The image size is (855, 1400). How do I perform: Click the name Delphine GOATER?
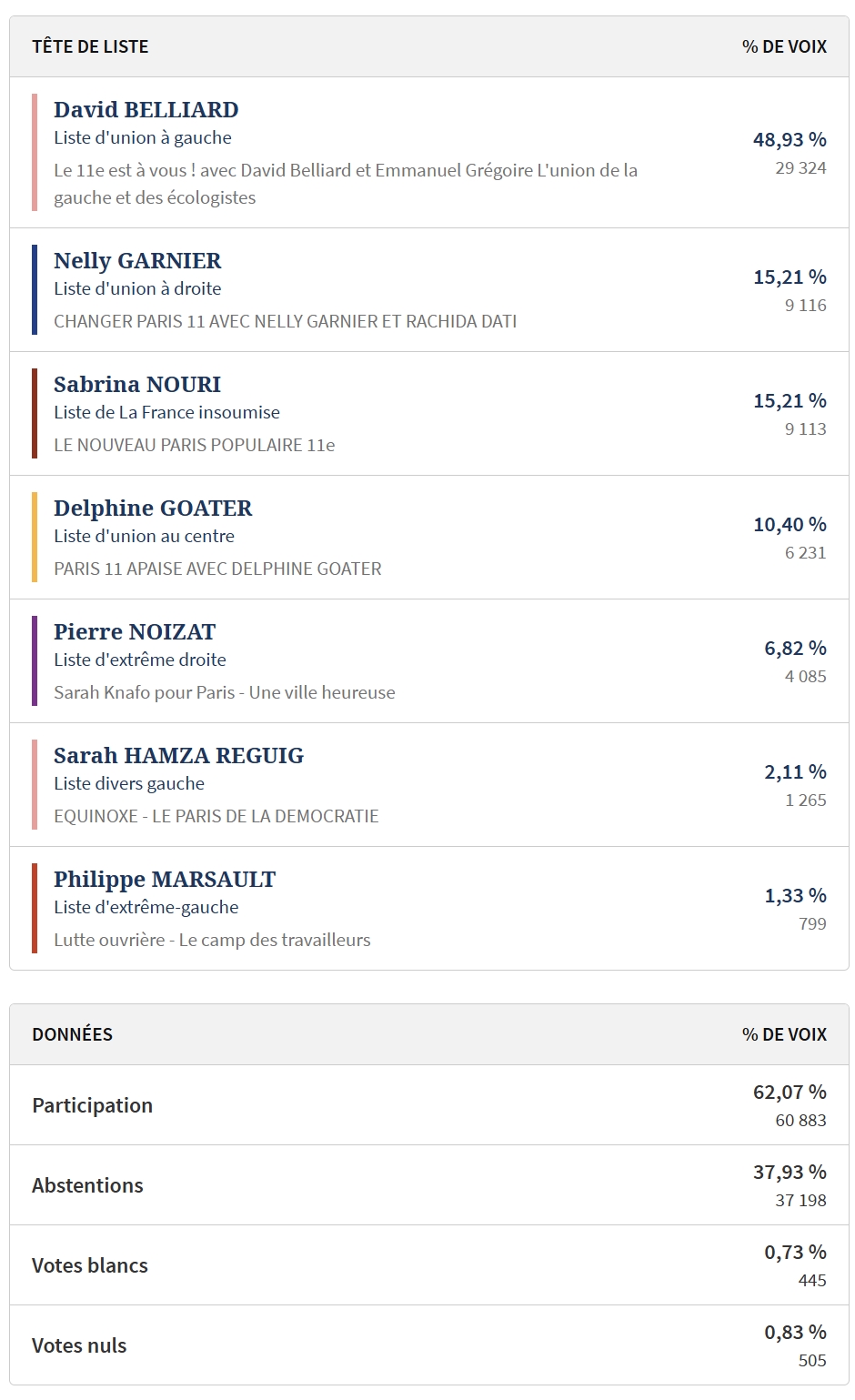coord(153,509)
